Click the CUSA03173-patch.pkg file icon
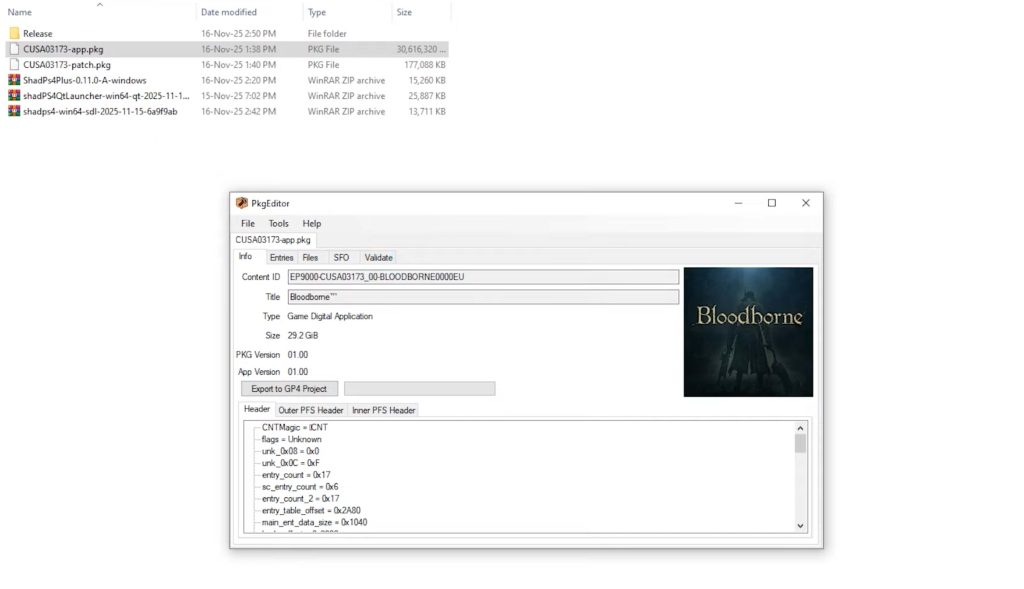The image size is (1024, 589). [14, 65]
